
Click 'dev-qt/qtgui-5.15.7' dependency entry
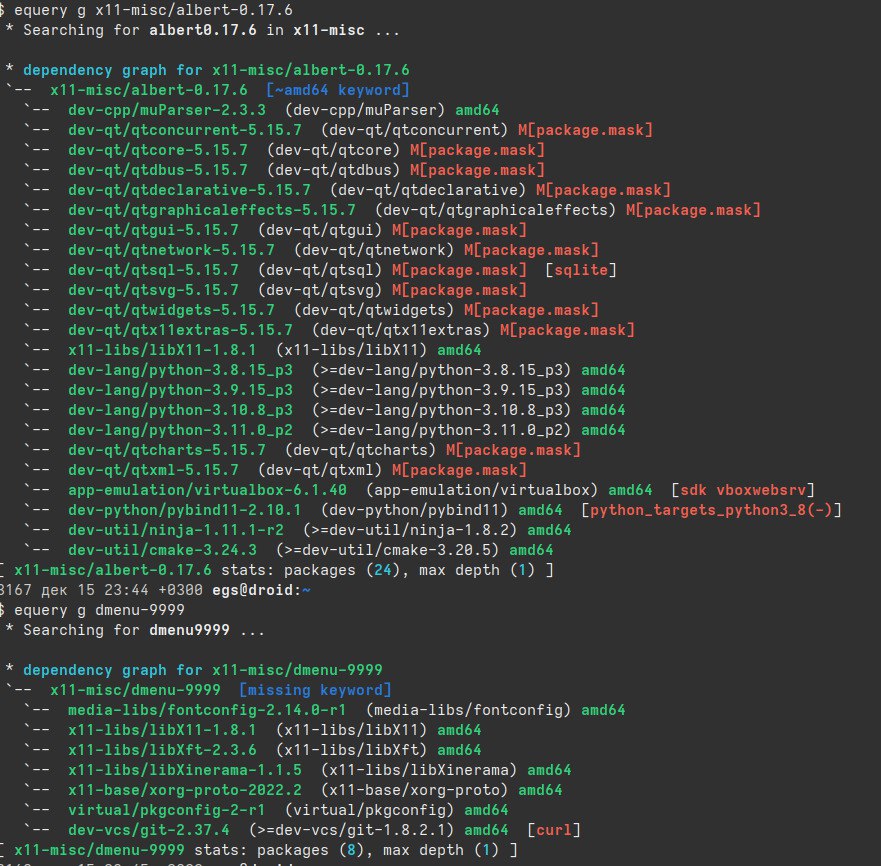click(x=153, y=230)
